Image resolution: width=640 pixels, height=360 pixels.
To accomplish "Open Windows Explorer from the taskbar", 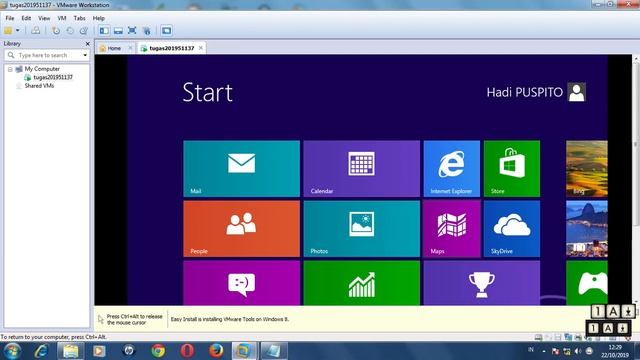I will click(x=70, y=351).
